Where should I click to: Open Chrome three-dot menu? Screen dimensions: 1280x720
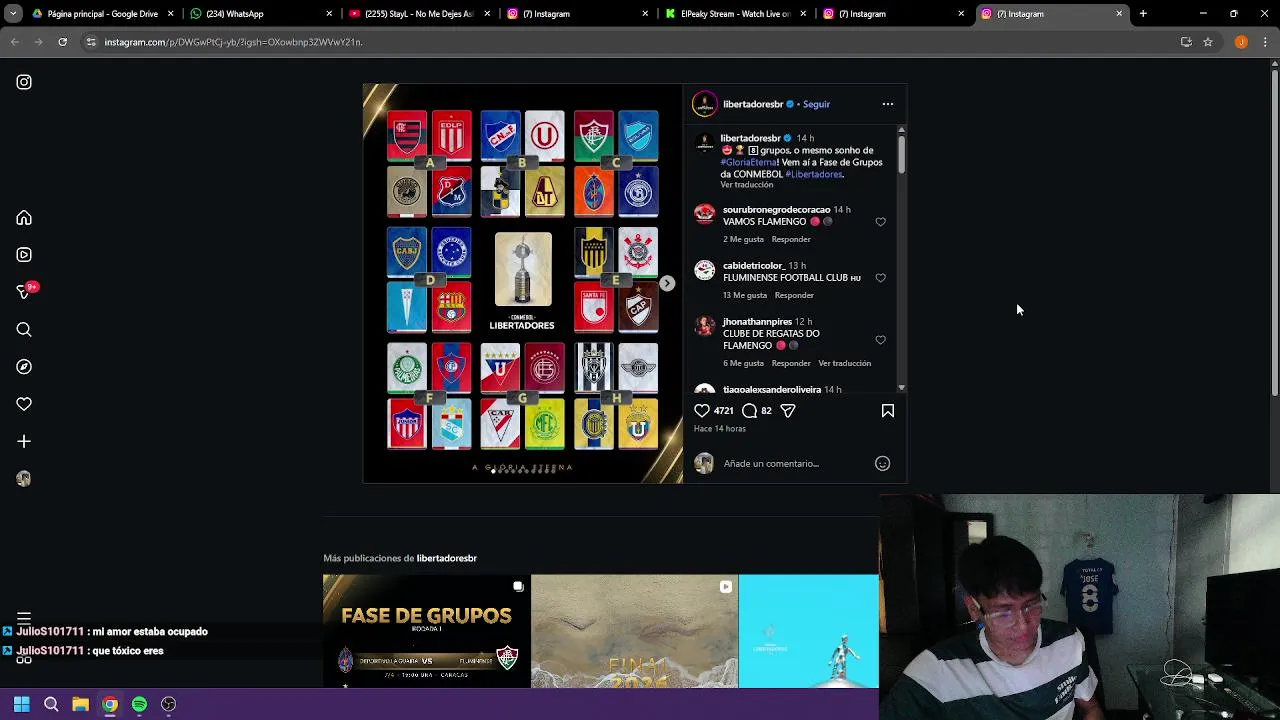pos(1265,42)
